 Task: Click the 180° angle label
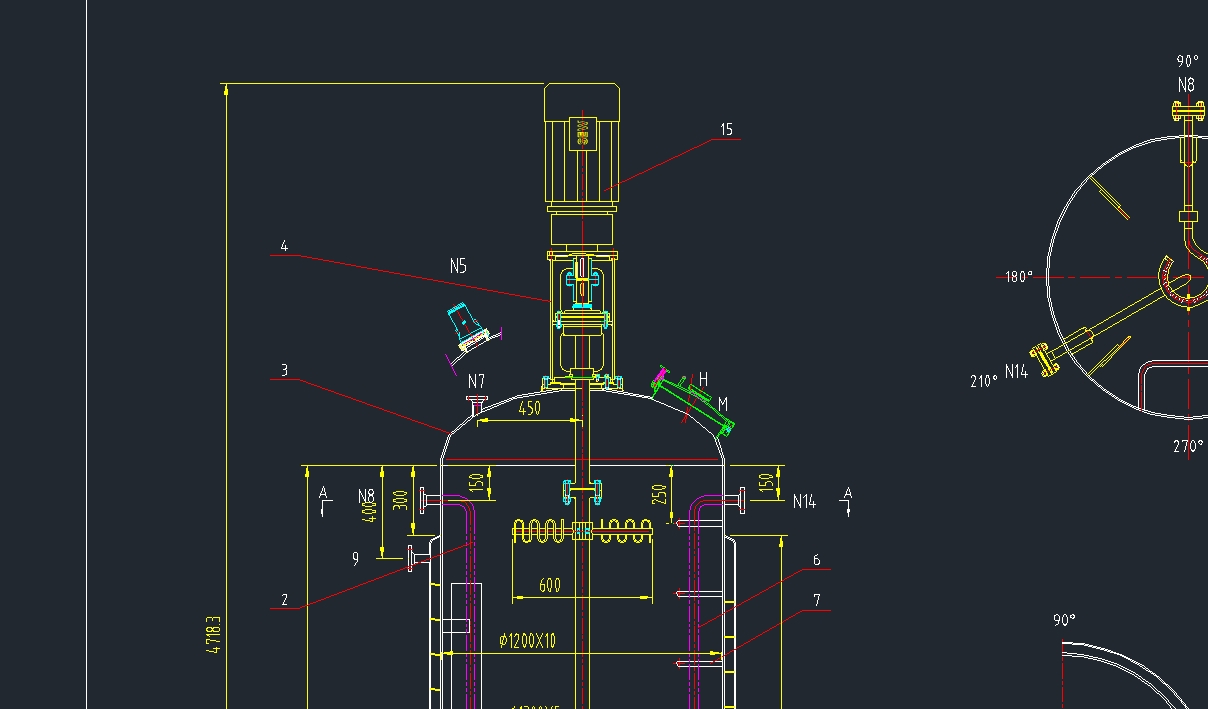click(1019, 277)
